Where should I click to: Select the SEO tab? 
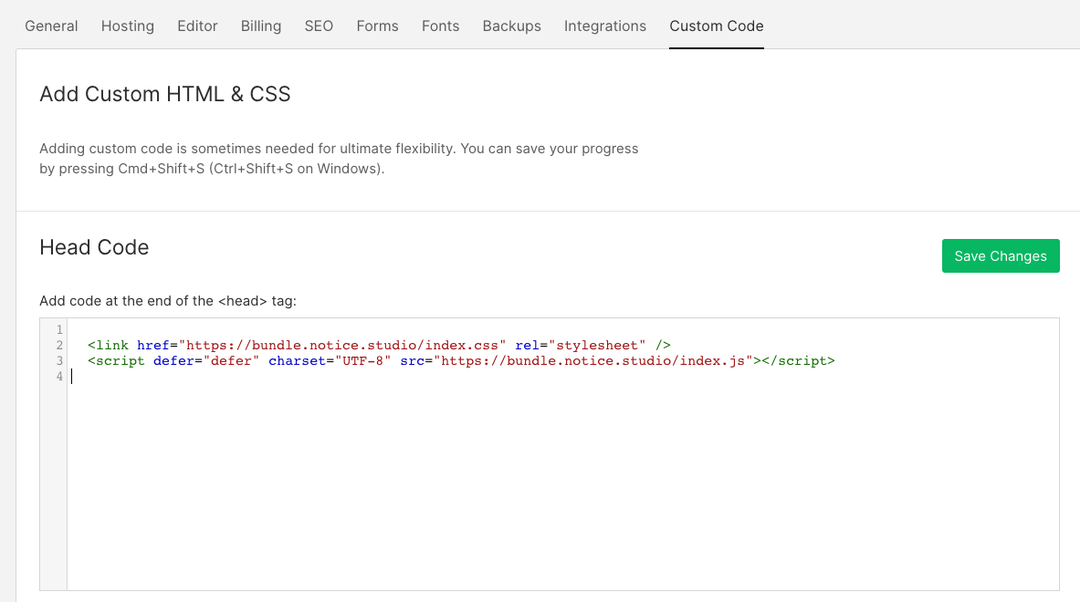pyautogui.click(x=319, y=26)
